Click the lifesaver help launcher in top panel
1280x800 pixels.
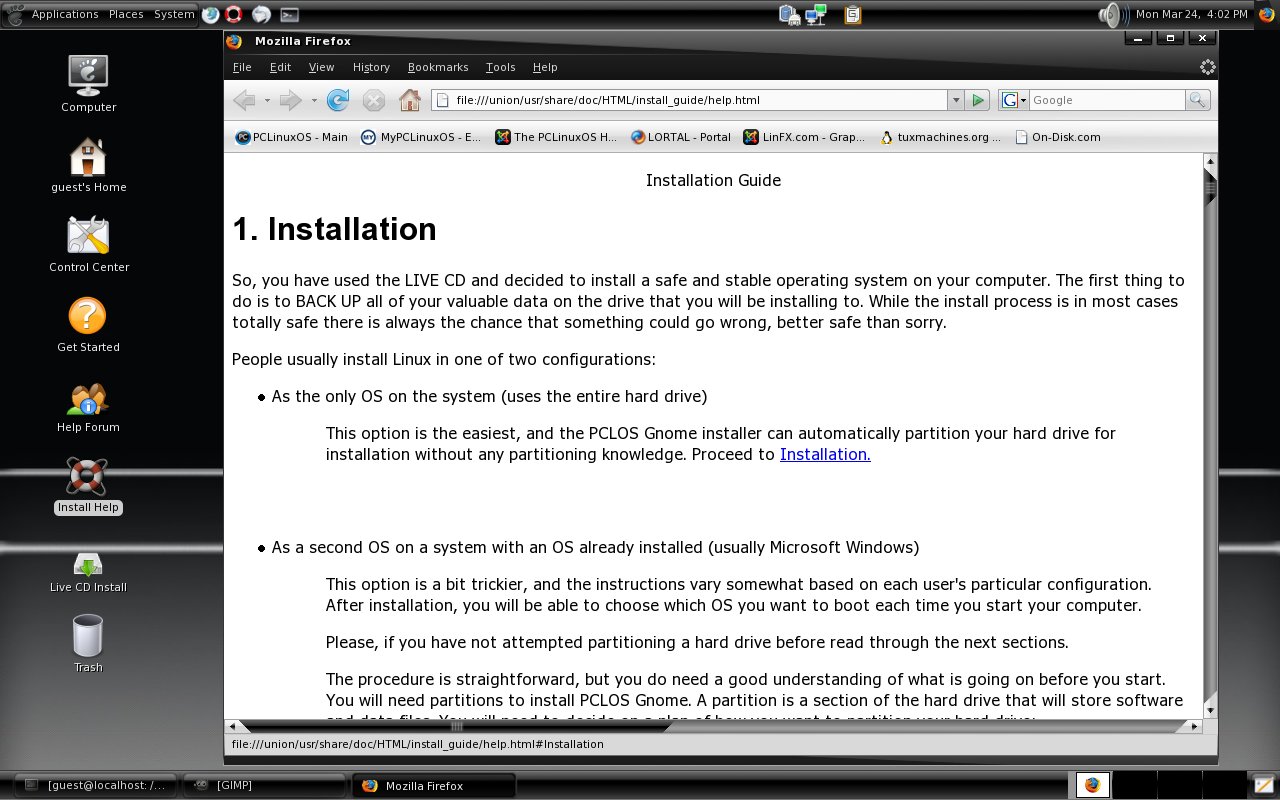point(234,15)
